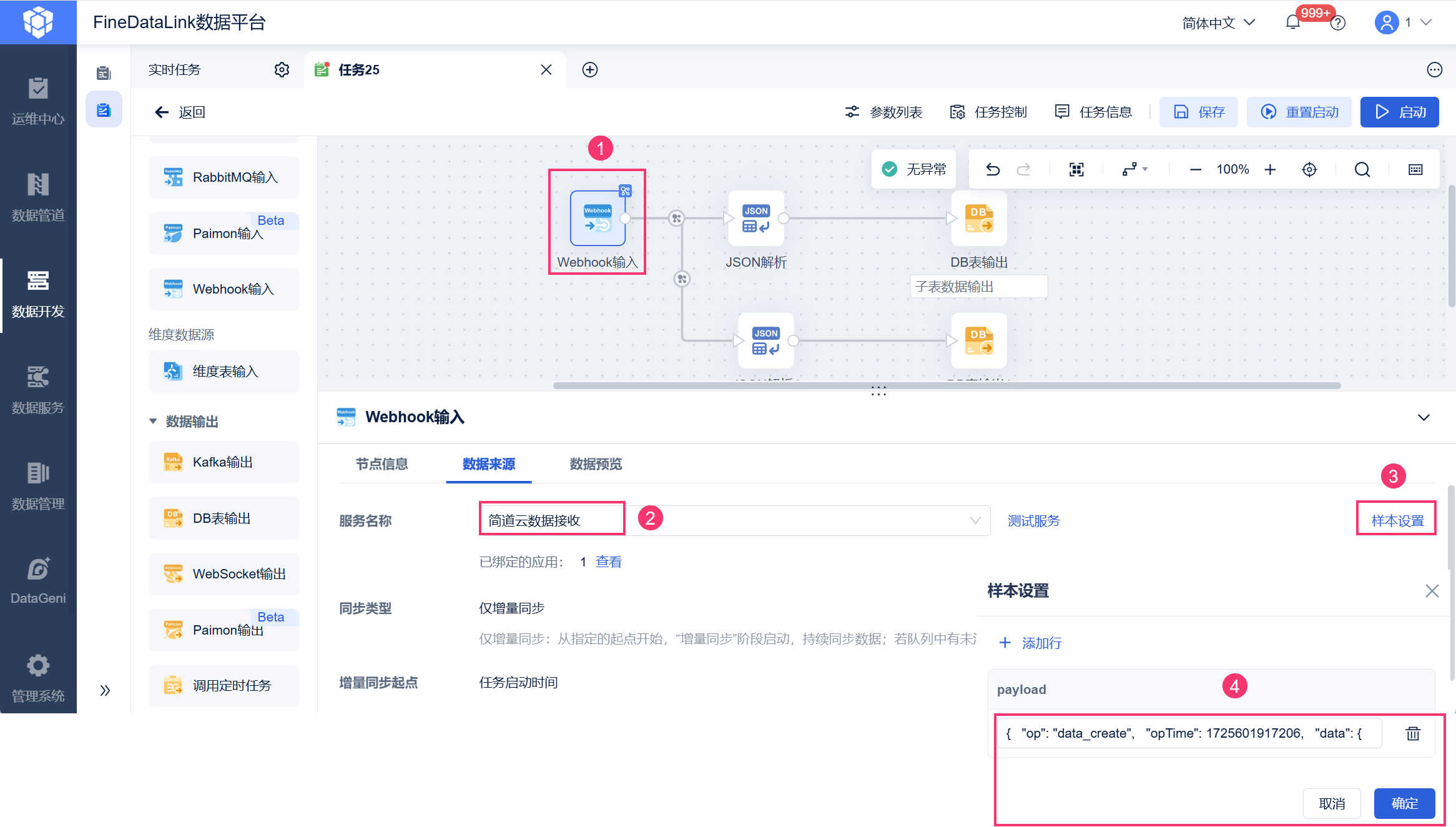Redo the canvas action
The image size is (1456, 827).
pos(1023,169)
